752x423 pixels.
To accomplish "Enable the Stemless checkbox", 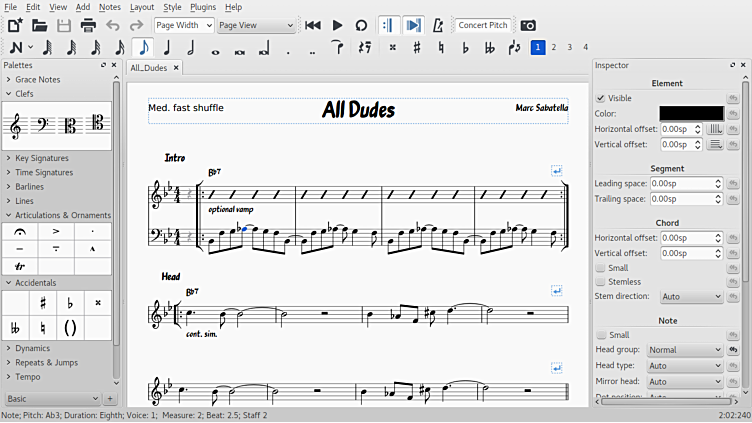I will [x=600, y=282].
